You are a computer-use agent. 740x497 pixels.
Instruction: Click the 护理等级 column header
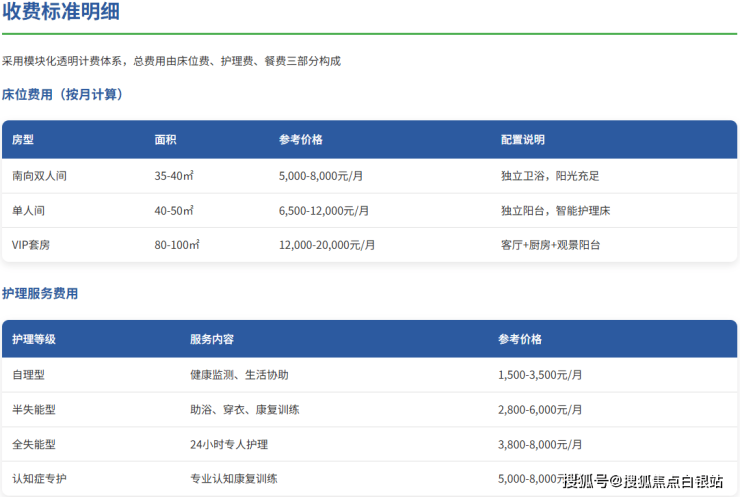point(34,339)
